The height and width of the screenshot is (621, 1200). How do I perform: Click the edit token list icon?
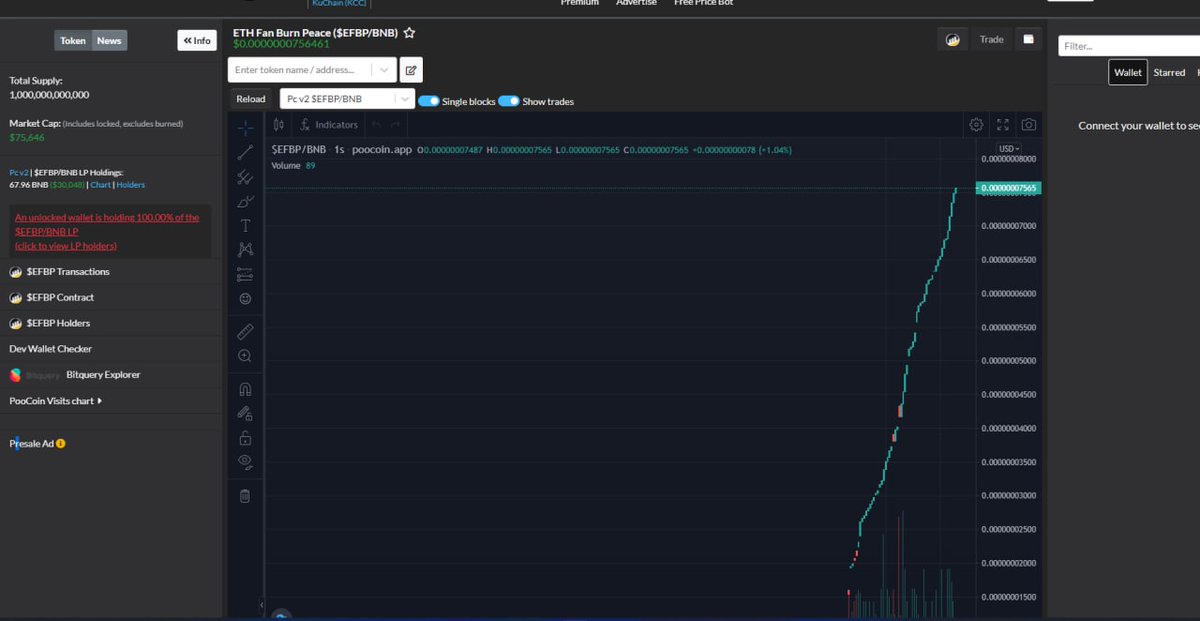pos(411,70)
